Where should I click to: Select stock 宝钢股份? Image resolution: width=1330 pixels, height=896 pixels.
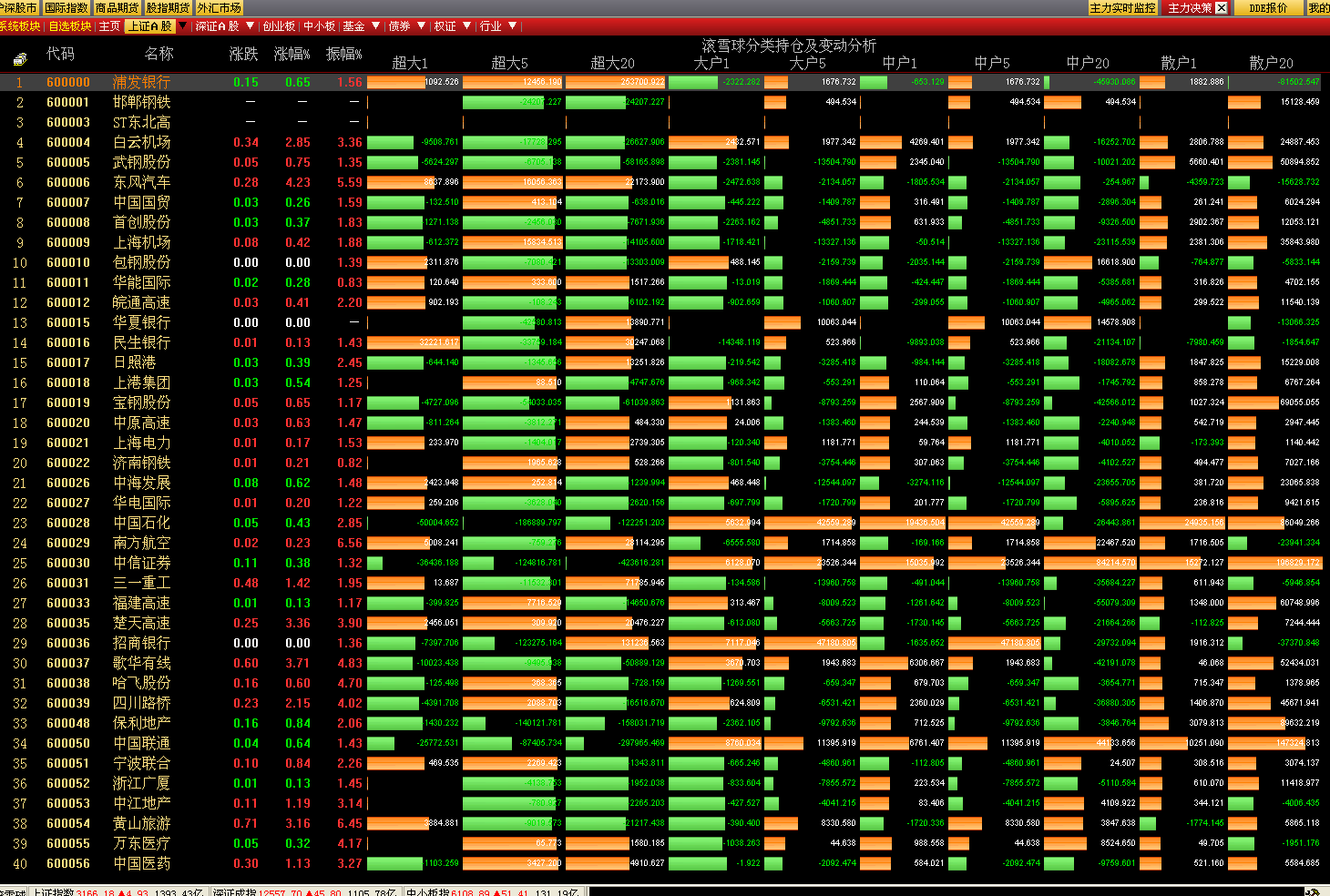(x=141, y=402)
